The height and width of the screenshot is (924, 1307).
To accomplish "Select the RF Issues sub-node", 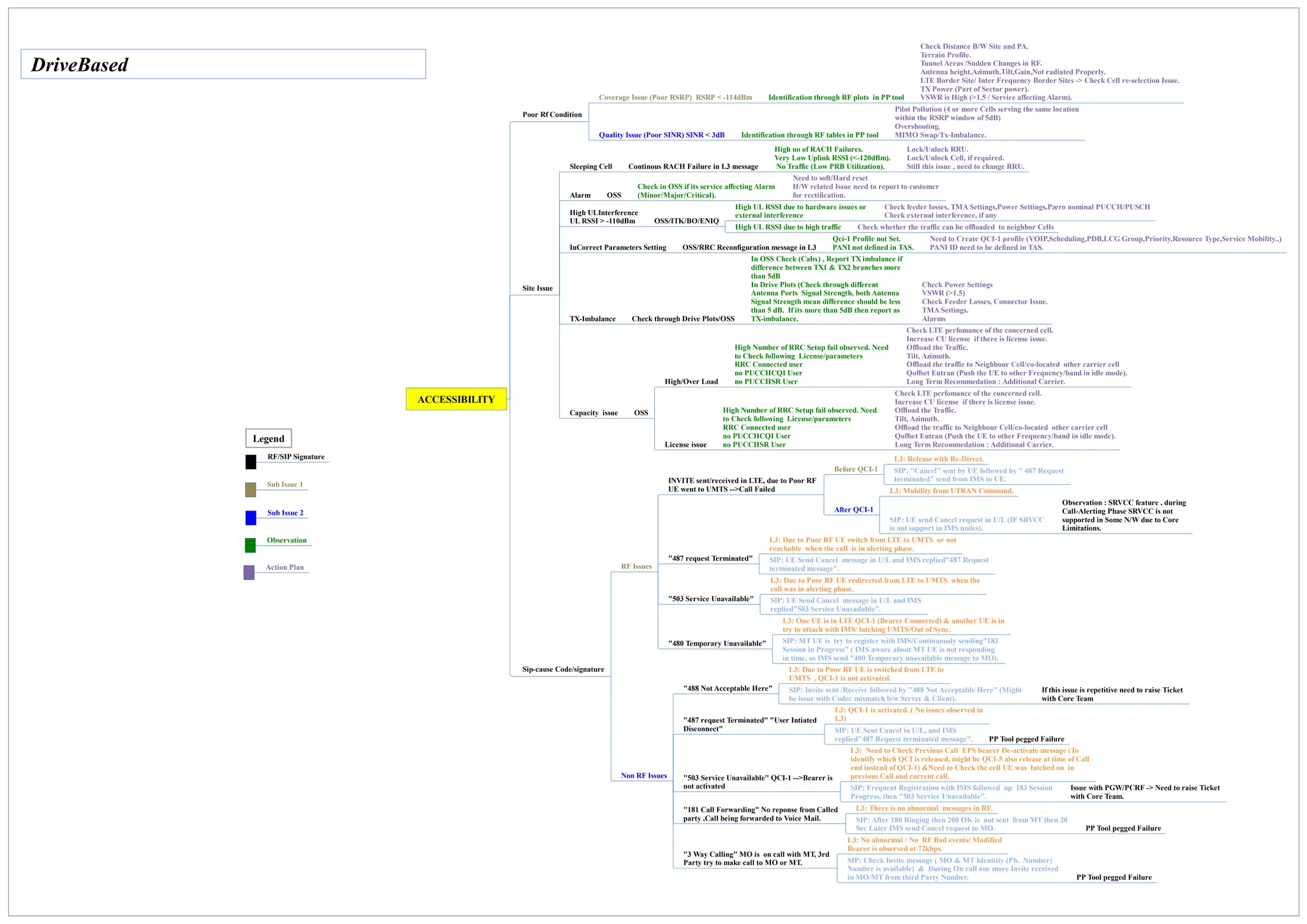I will point(636,567).
